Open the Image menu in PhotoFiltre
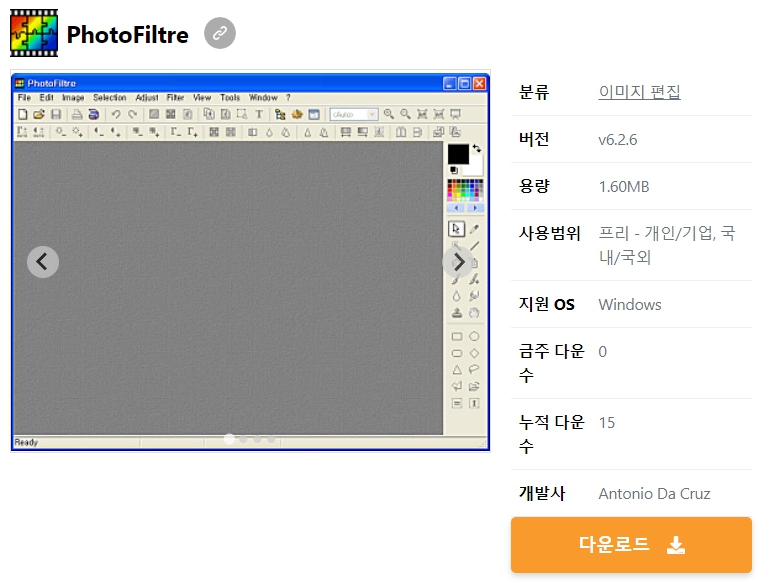Image resolution: width=759 pixels, height=583 pixels. click(x=73, y=98)
